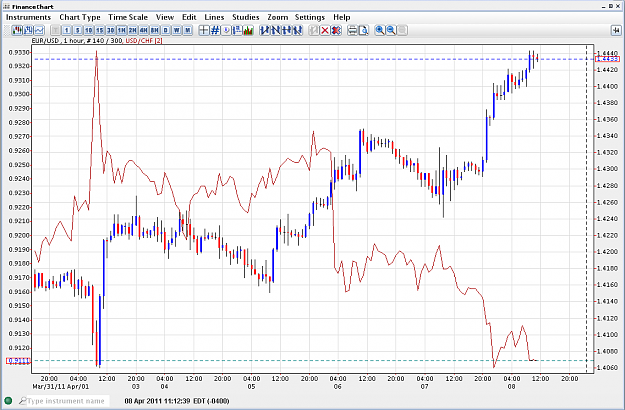Switch to line chart type icon
The image size is (625, 410).
coord(39,30)
